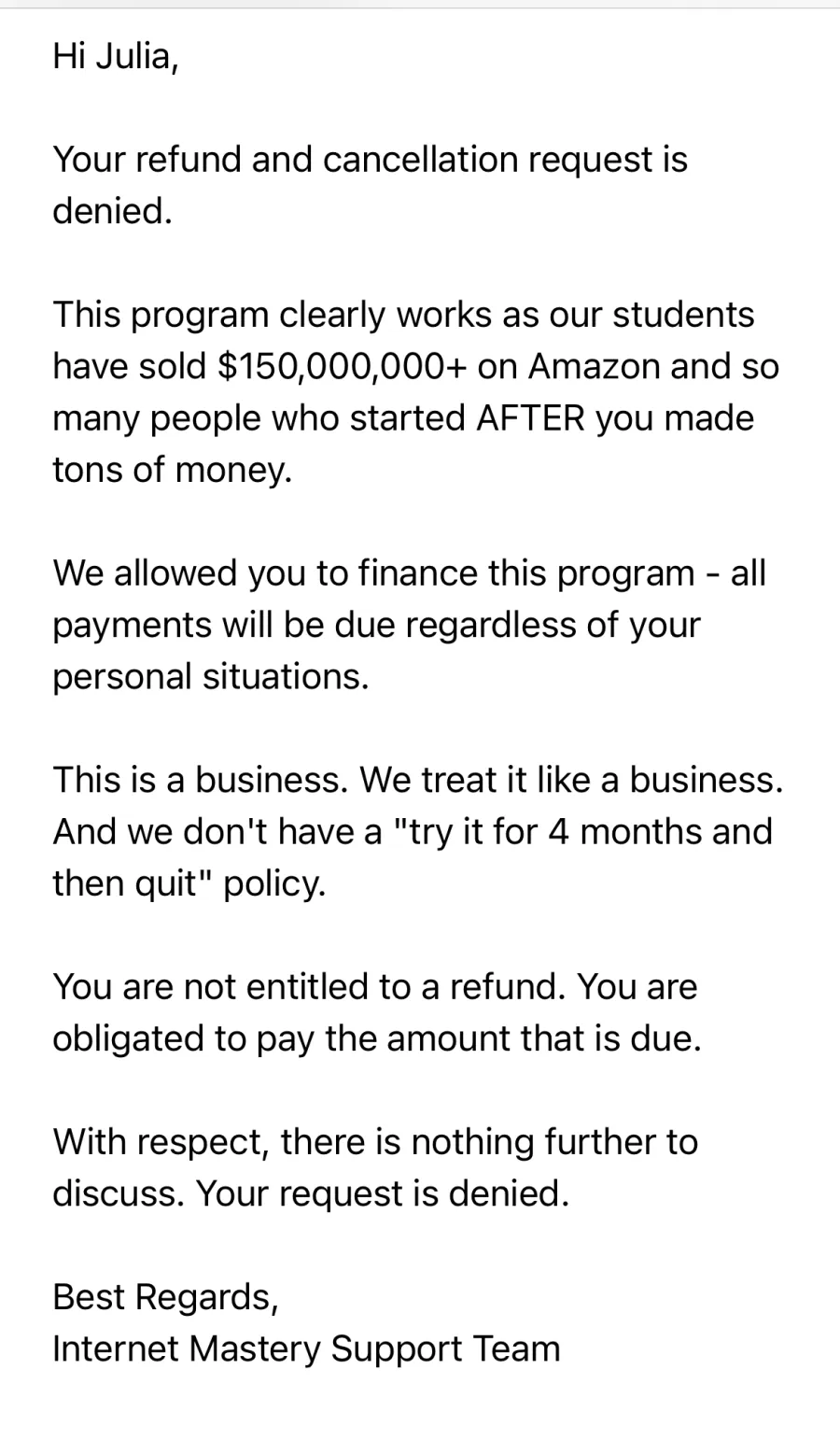Click the phrase "personal situations."
840x1440 pixels.
(x=211, y=677)
